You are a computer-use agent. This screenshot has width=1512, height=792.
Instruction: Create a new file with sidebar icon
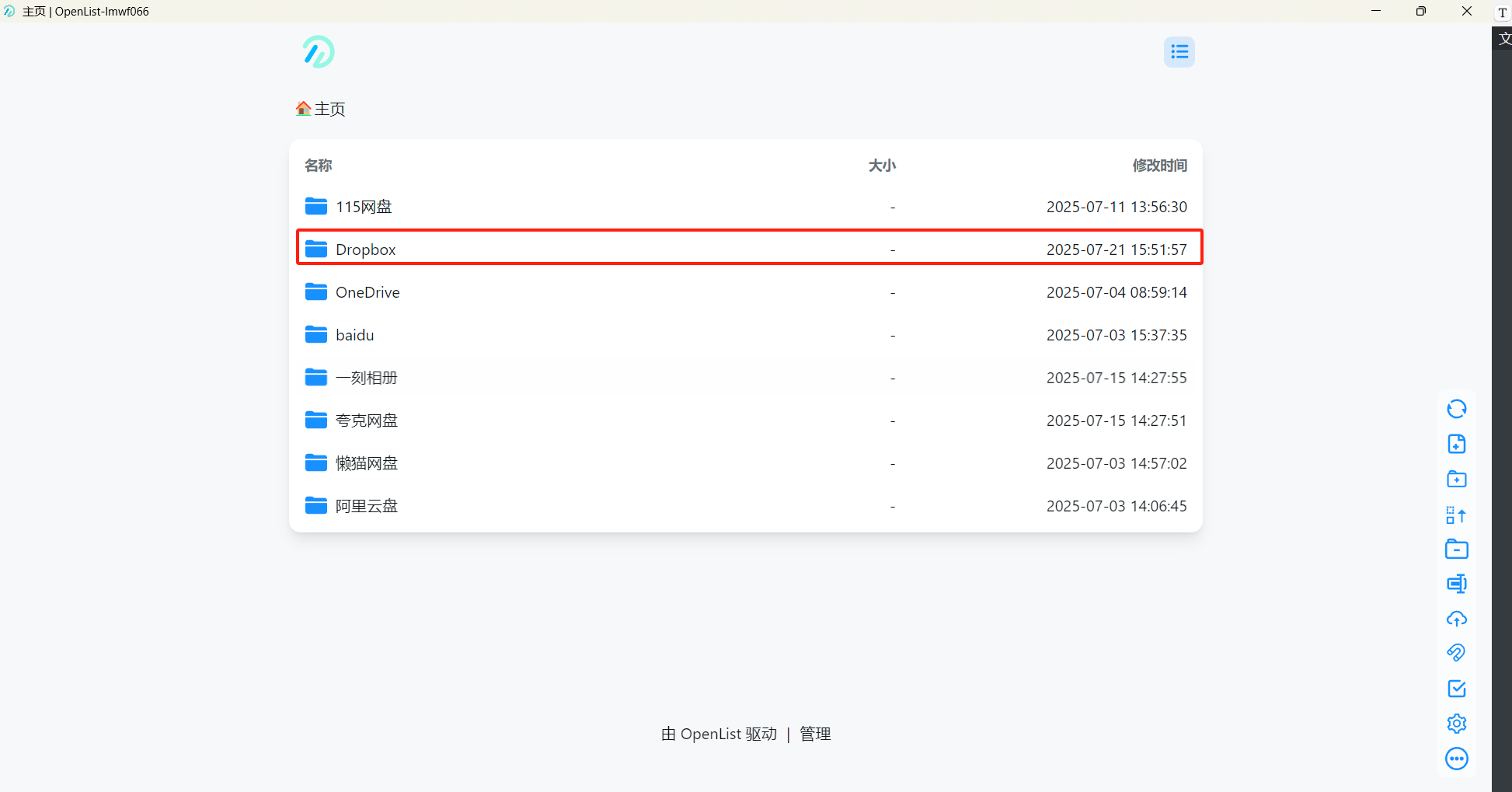[x=1457, y=444]
